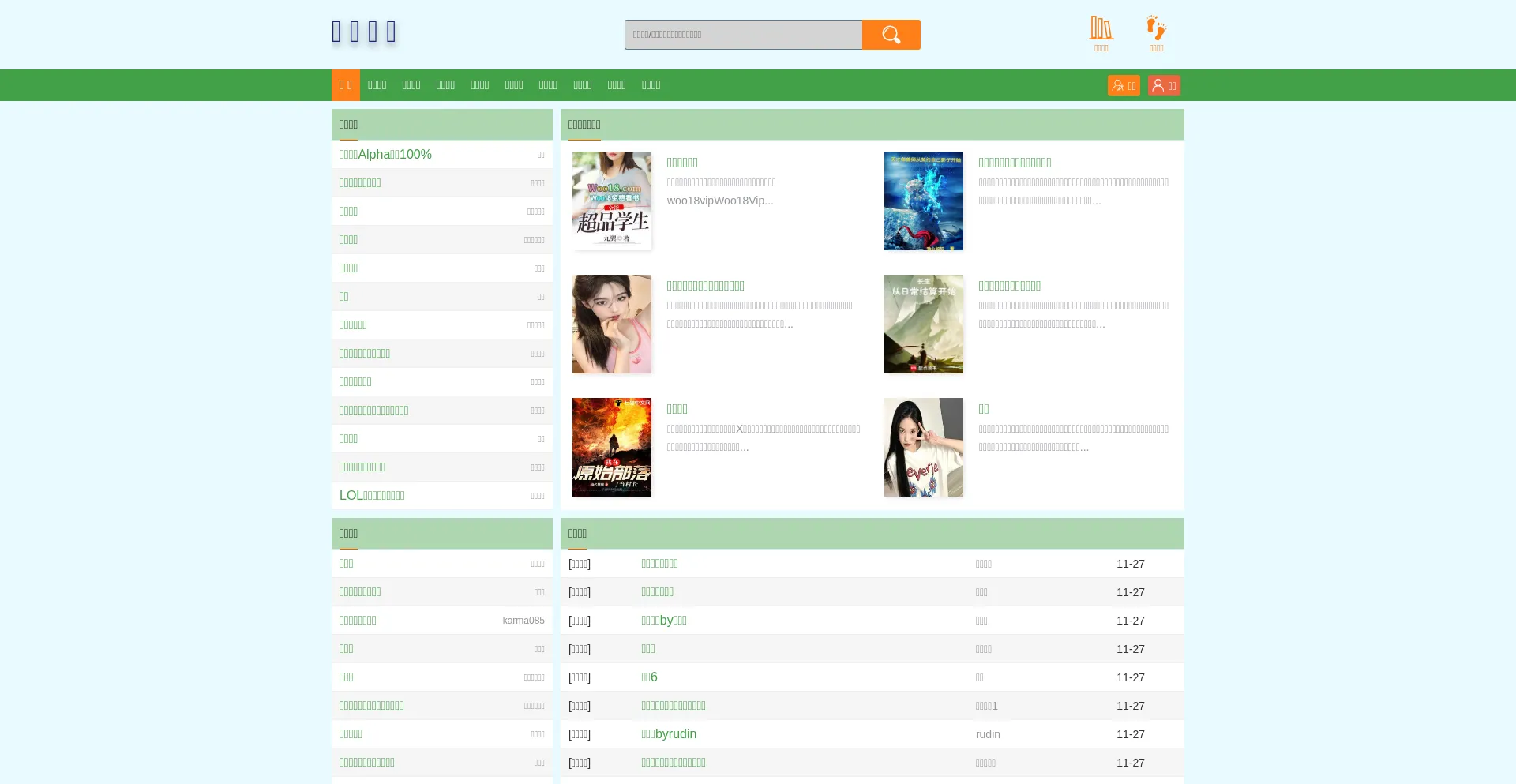Viewport: 1516px width, 784px height.
Task: Click the magnifying glass search button
Action: tap(891, 35)
